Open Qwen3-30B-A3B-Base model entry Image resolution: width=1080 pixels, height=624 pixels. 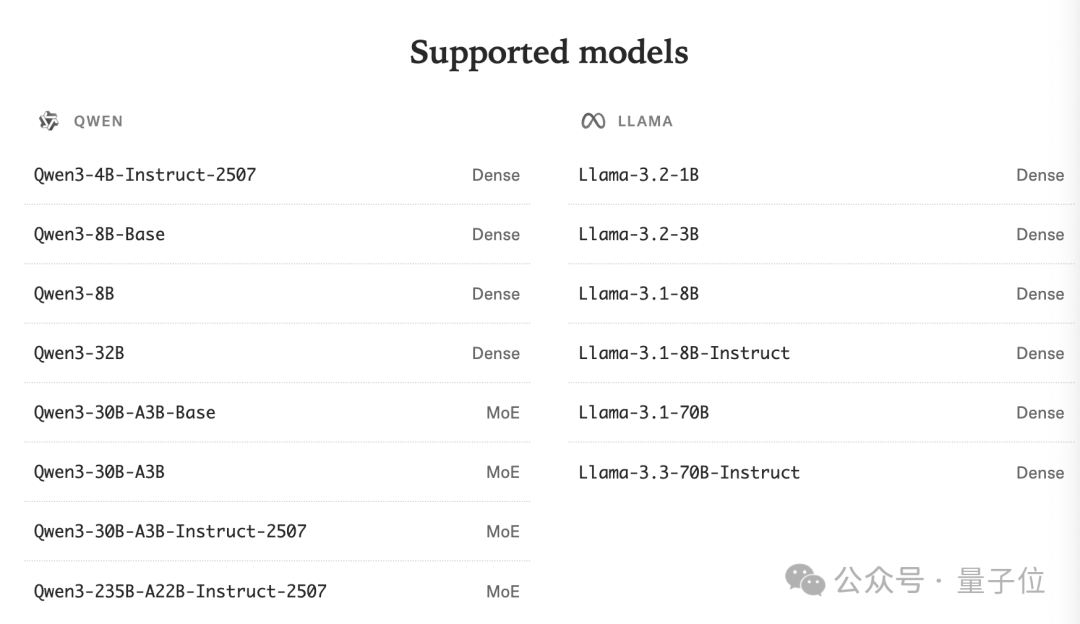tap(125, 412)
